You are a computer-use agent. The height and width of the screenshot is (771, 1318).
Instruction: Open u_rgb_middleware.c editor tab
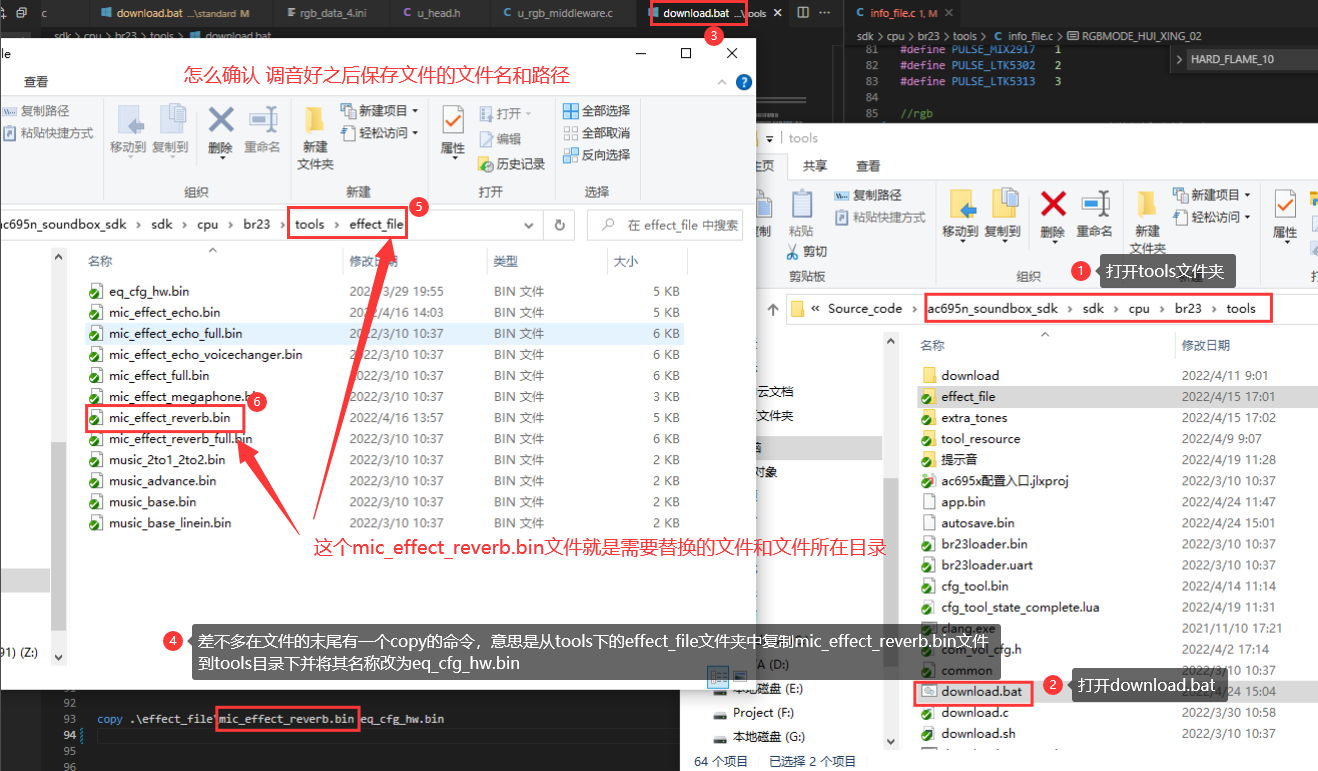563,13
